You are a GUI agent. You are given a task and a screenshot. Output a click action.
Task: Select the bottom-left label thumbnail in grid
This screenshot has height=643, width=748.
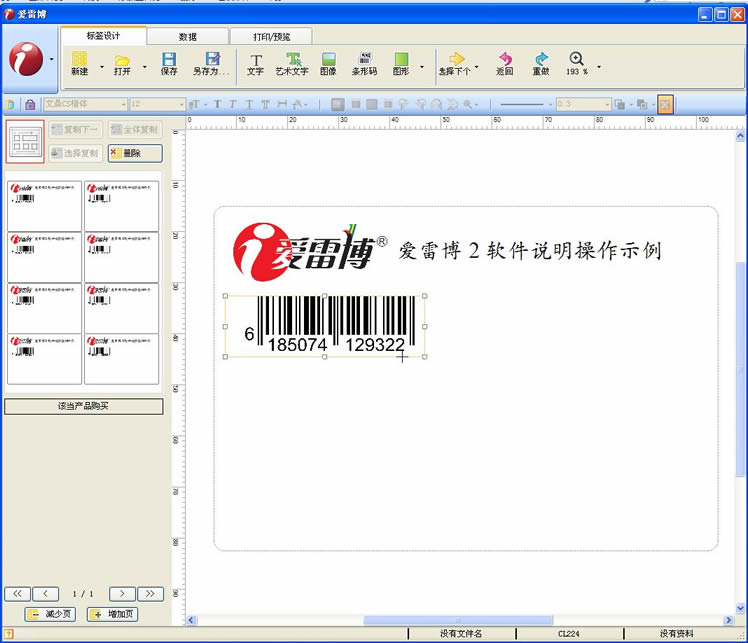(44, 359)
